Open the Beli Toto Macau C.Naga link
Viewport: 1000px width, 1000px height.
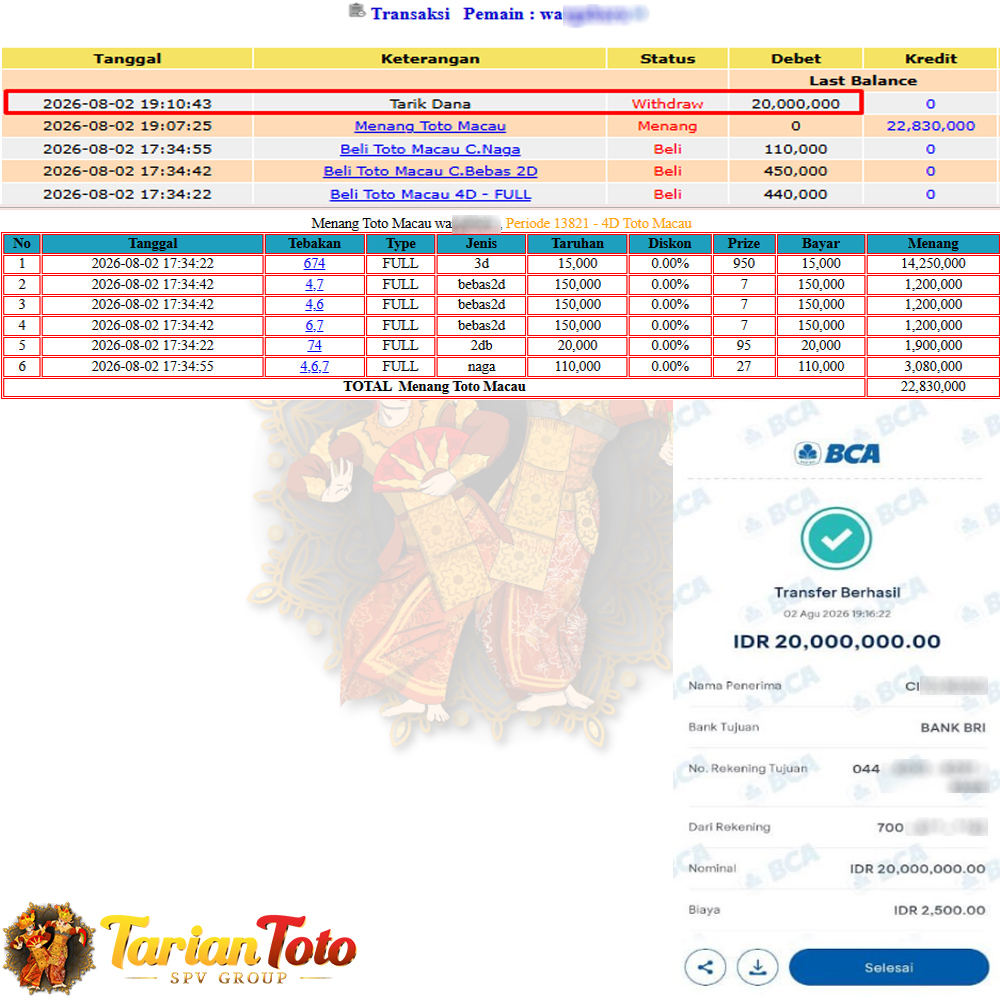pyautogui.click(x=430, y=149)
